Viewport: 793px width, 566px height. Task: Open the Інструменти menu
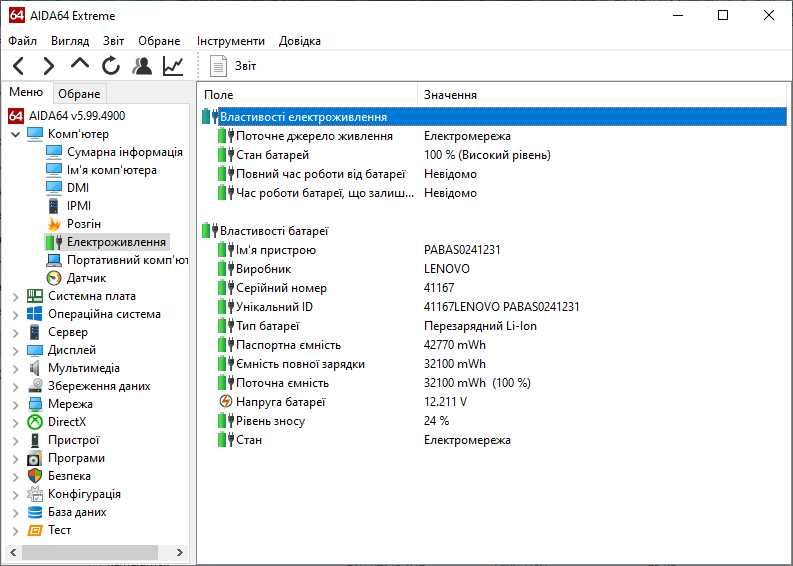[x=231, y=41]
